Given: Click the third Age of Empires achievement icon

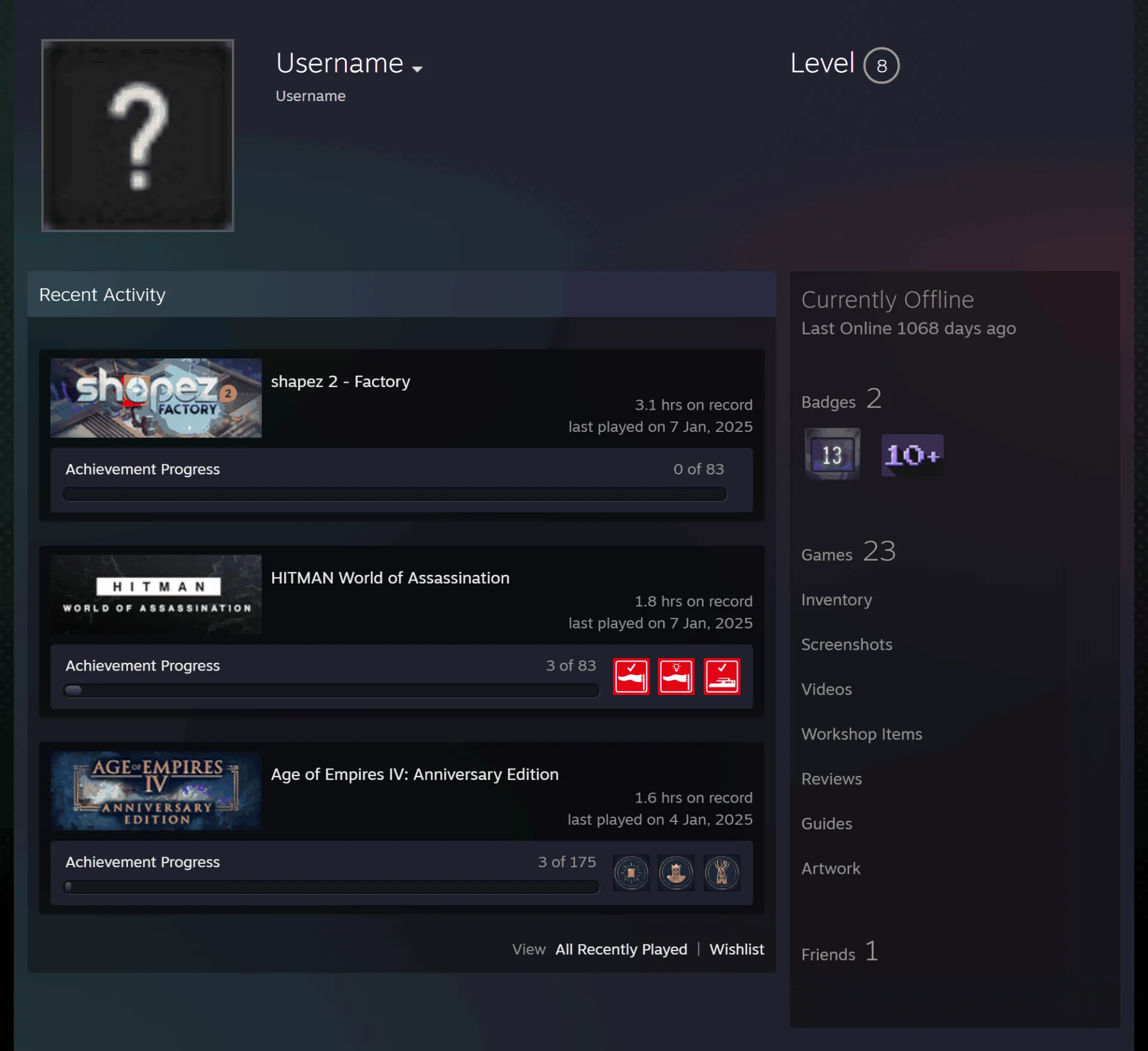Looking at the screenshot, I should 722,873.
